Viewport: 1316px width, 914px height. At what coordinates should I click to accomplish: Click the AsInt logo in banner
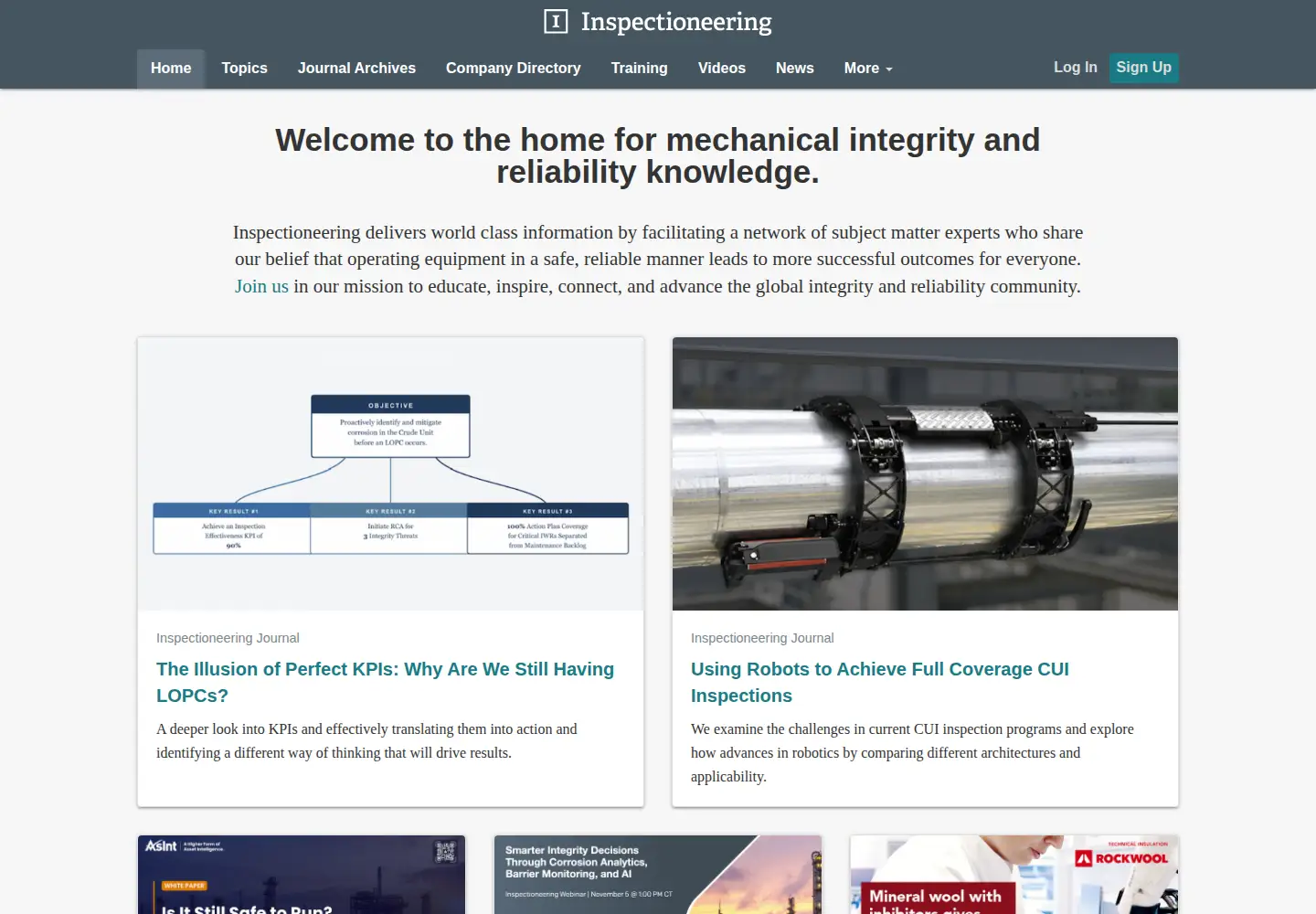tap(162, 846)
